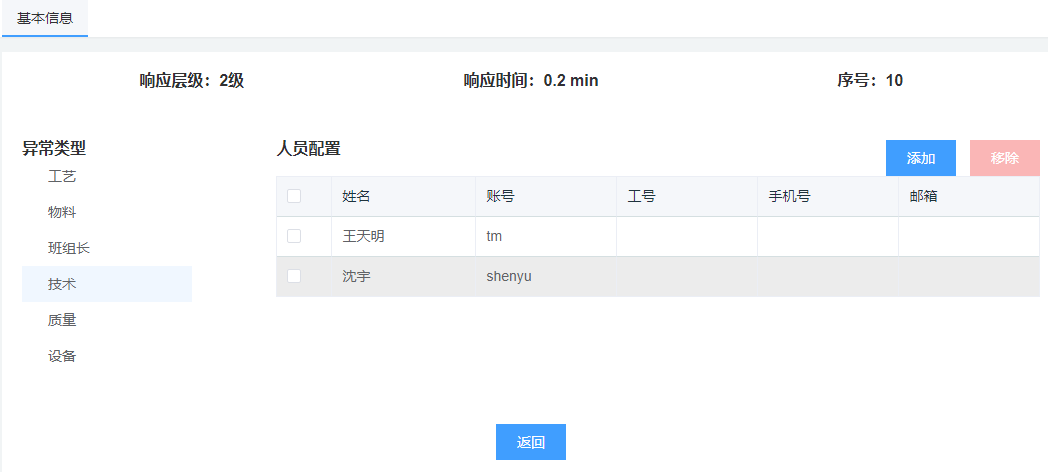
Task: Click the 邮箱 column header
Action: (x=923, y=196)
